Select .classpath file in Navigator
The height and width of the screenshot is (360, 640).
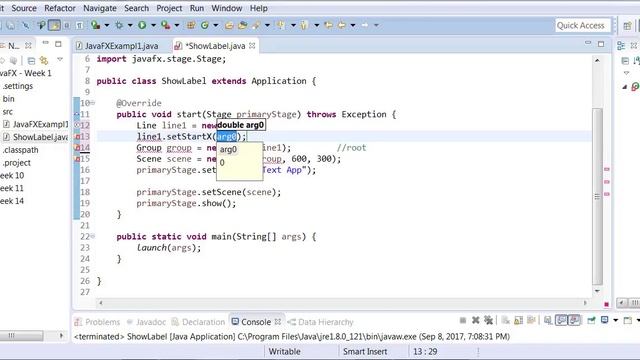20,150
